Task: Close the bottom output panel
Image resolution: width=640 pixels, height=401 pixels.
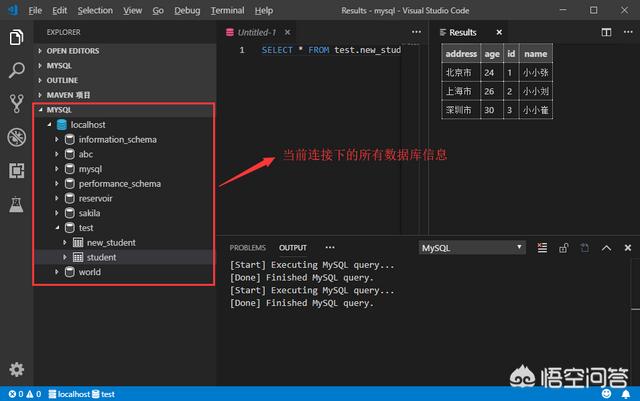Action: pyautogui.click(x=628, y=247)
